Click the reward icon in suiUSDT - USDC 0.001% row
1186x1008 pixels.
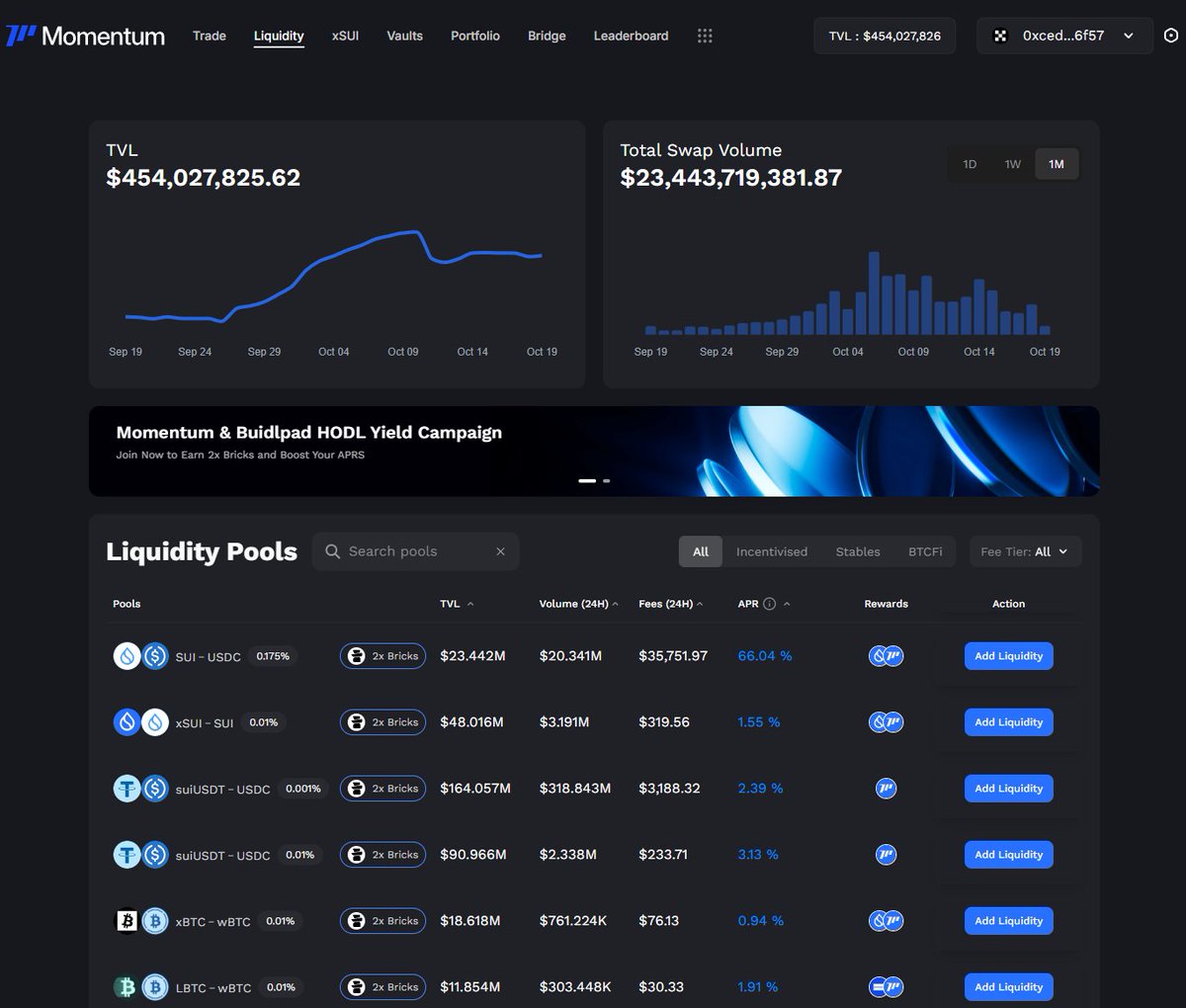pyautogui.click(x=887, y=789)
